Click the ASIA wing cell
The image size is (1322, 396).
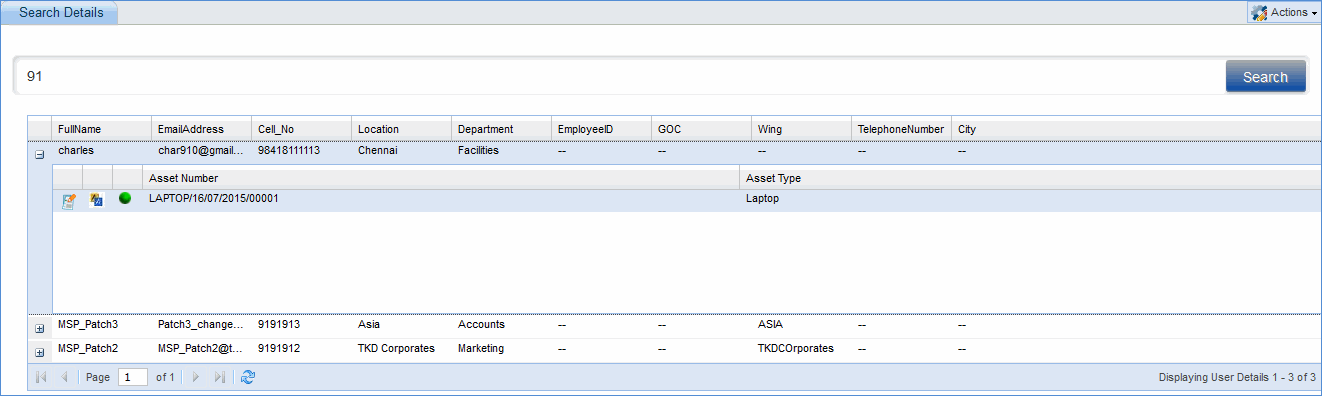click(x=771, y=325)
